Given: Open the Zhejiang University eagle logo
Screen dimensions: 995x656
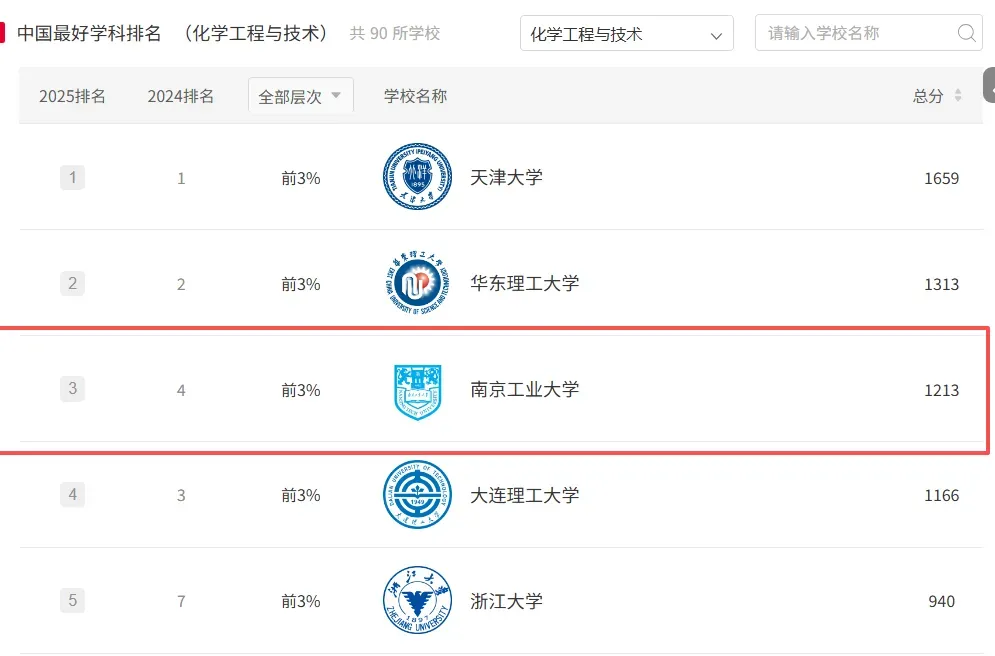Looking at the screenshot, I should point(418,600).
